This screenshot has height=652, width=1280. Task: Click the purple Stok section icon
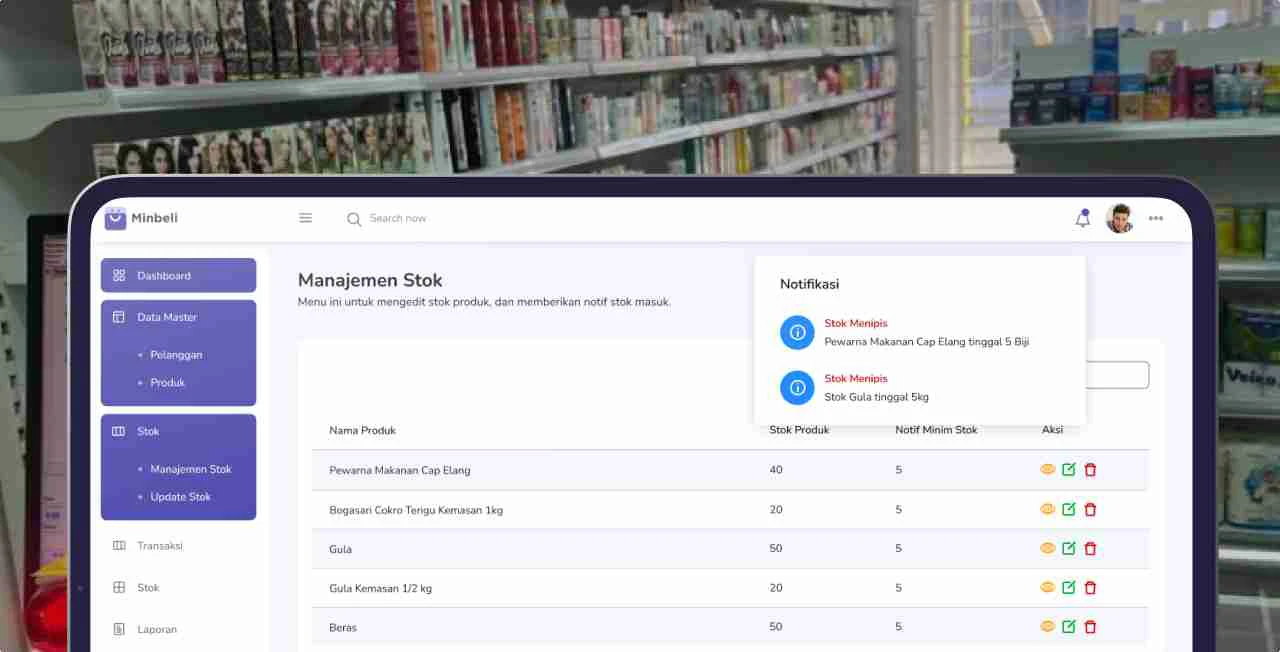pyautogui.click(x=119, y=431)
